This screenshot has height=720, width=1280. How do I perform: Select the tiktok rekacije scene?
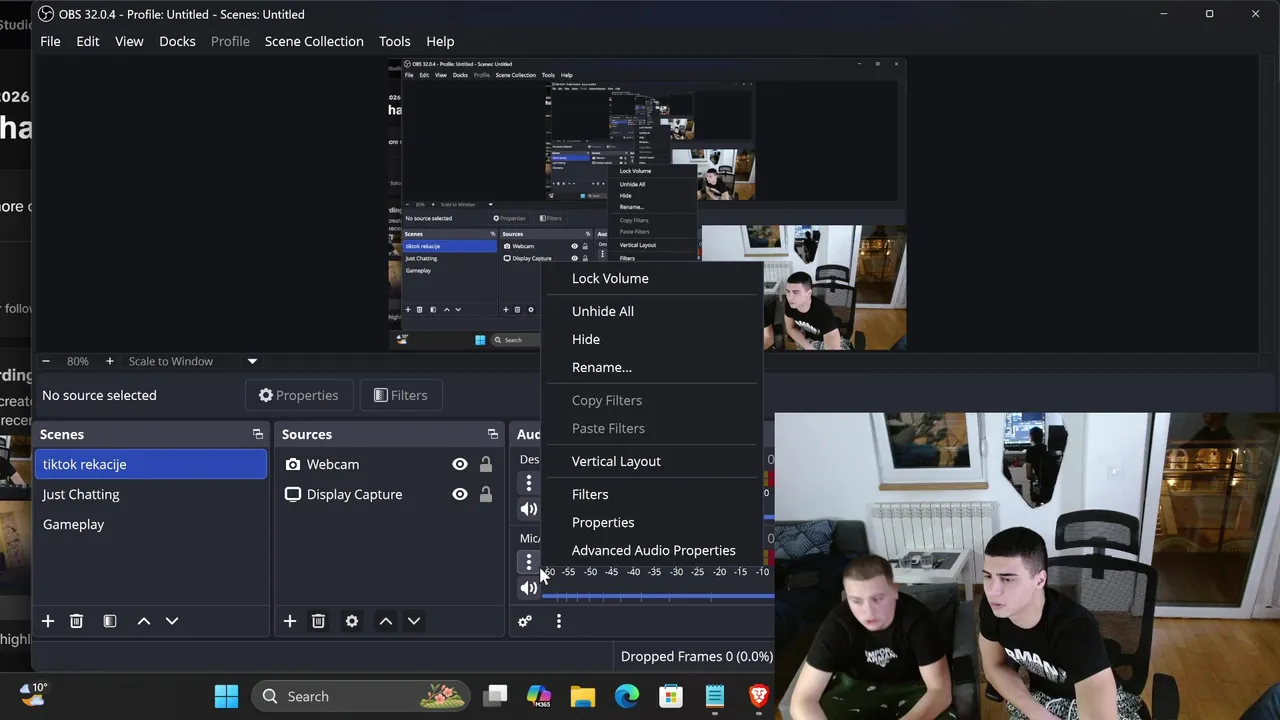(x=151, y=464)
